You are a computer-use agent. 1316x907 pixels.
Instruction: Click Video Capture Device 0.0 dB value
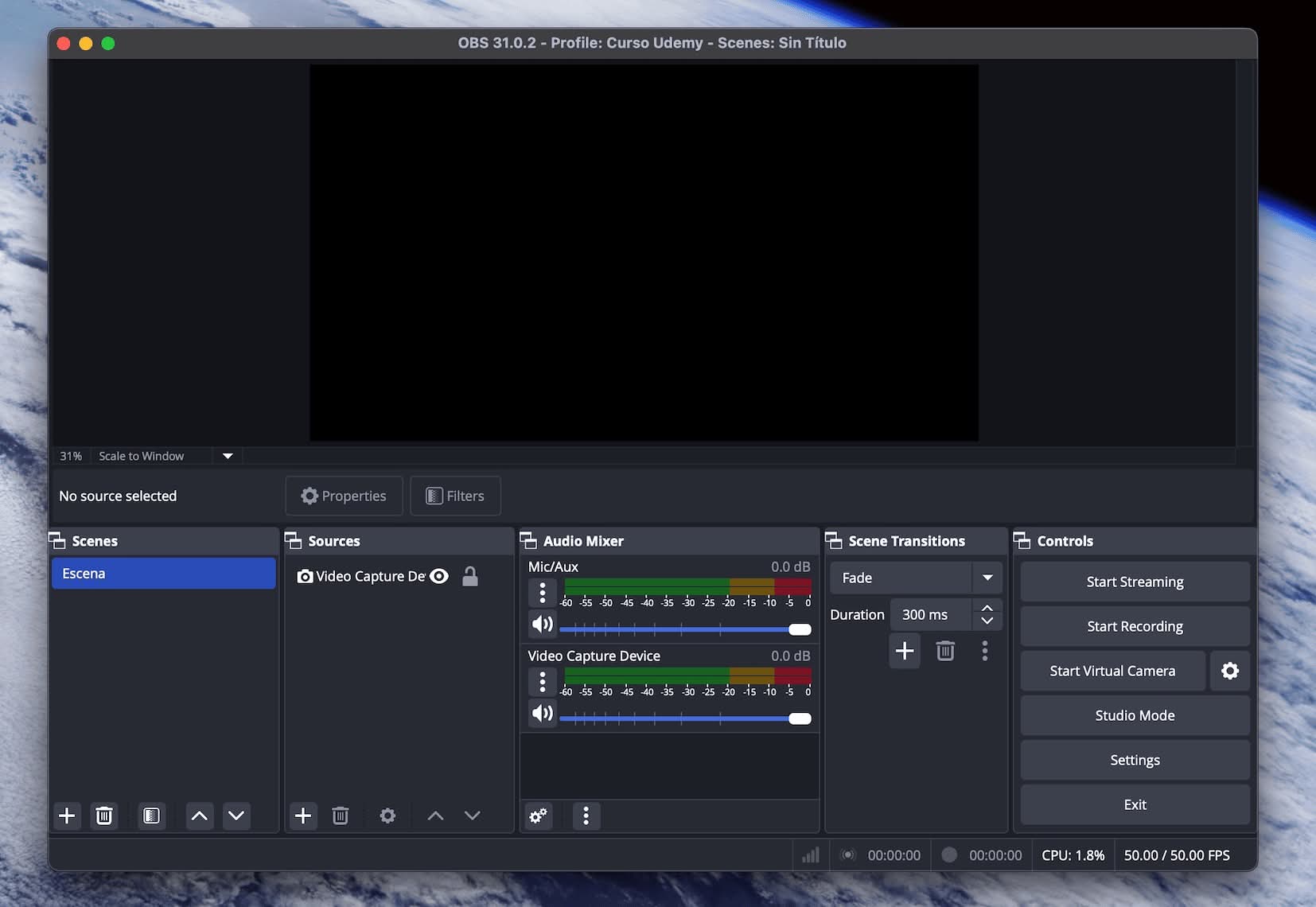(790, 656)
